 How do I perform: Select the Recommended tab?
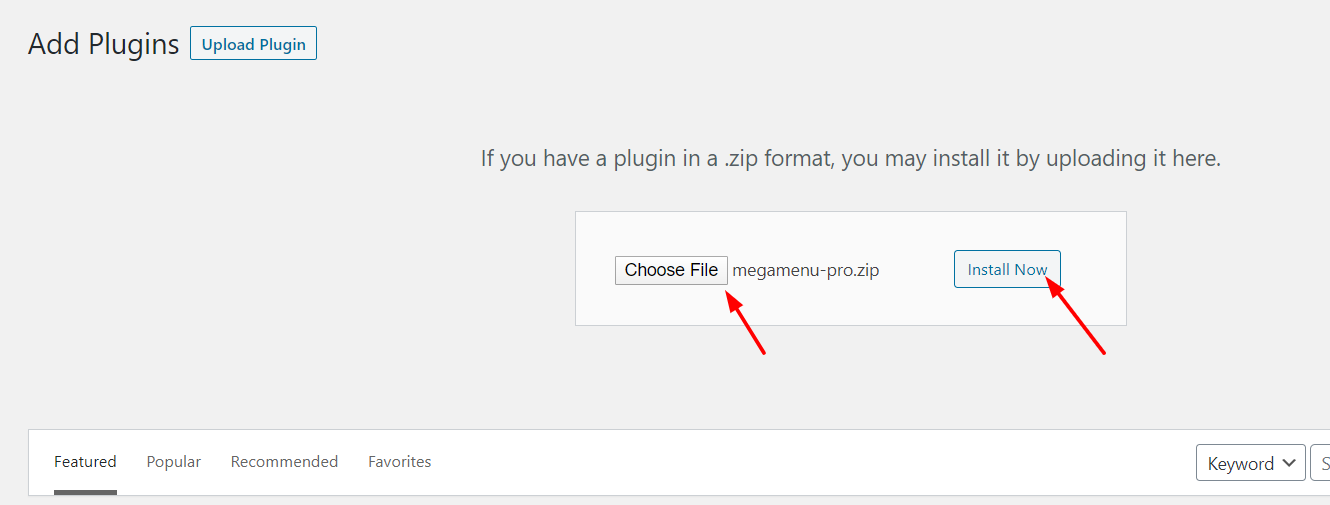(x=284, y=461)
